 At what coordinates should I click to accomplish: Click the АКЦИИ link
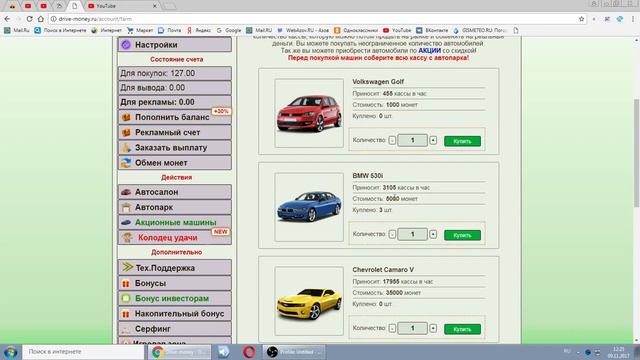point(429,51)
